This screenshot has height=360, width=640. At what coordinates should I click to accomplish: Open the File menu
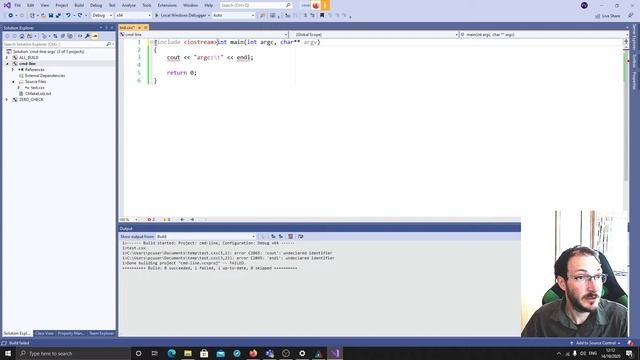18,5
